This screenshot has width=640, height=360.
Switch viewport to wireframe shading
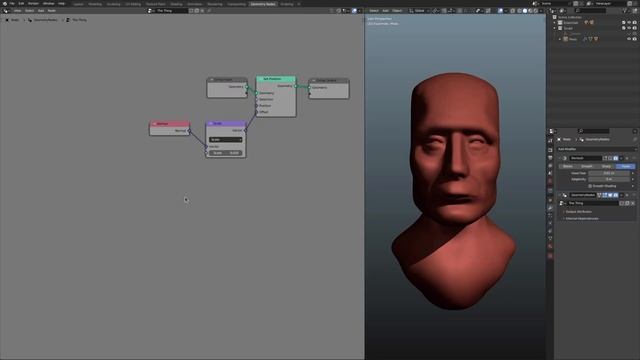click(x=519, y=11)
